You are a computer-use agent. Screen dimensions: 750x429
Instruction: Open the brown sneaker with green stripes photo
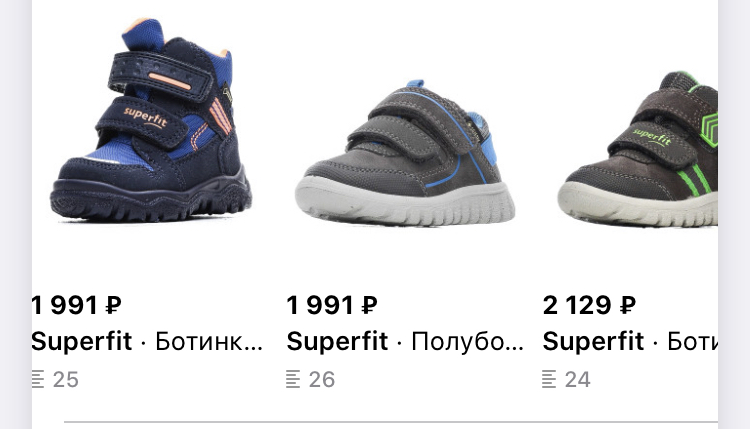[638, 149]
